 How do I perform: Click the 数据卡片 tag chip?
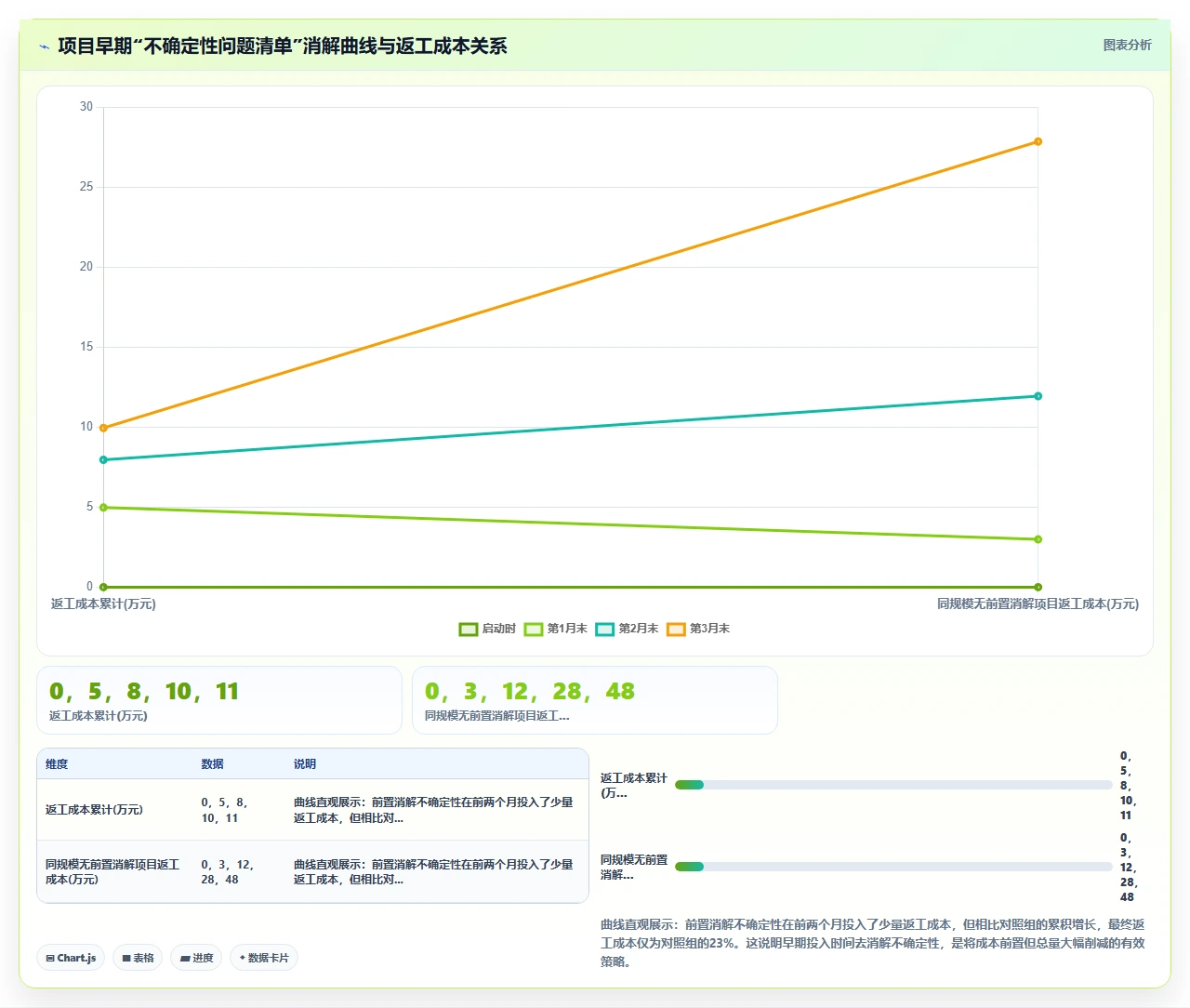click(x=264, y=958)
